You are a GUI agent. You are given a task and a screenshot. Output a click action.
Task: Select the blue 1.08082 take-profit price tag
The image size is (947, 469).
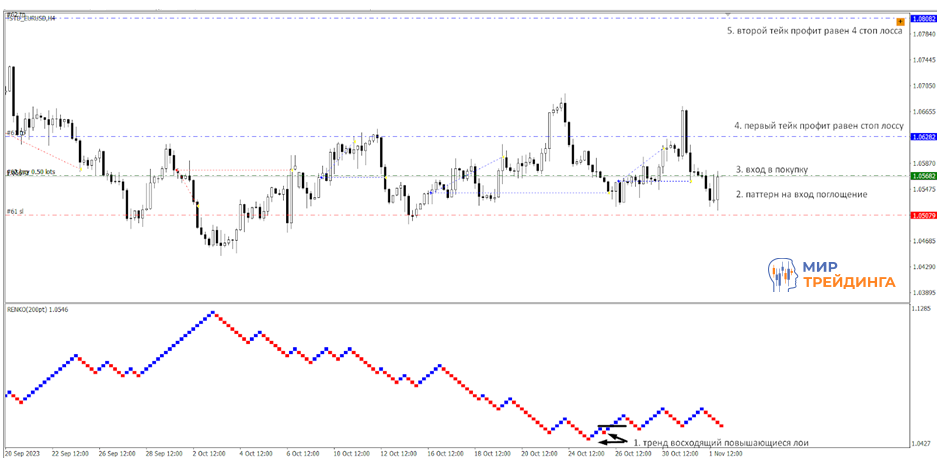pyautogui.click(x=922, y=19)
